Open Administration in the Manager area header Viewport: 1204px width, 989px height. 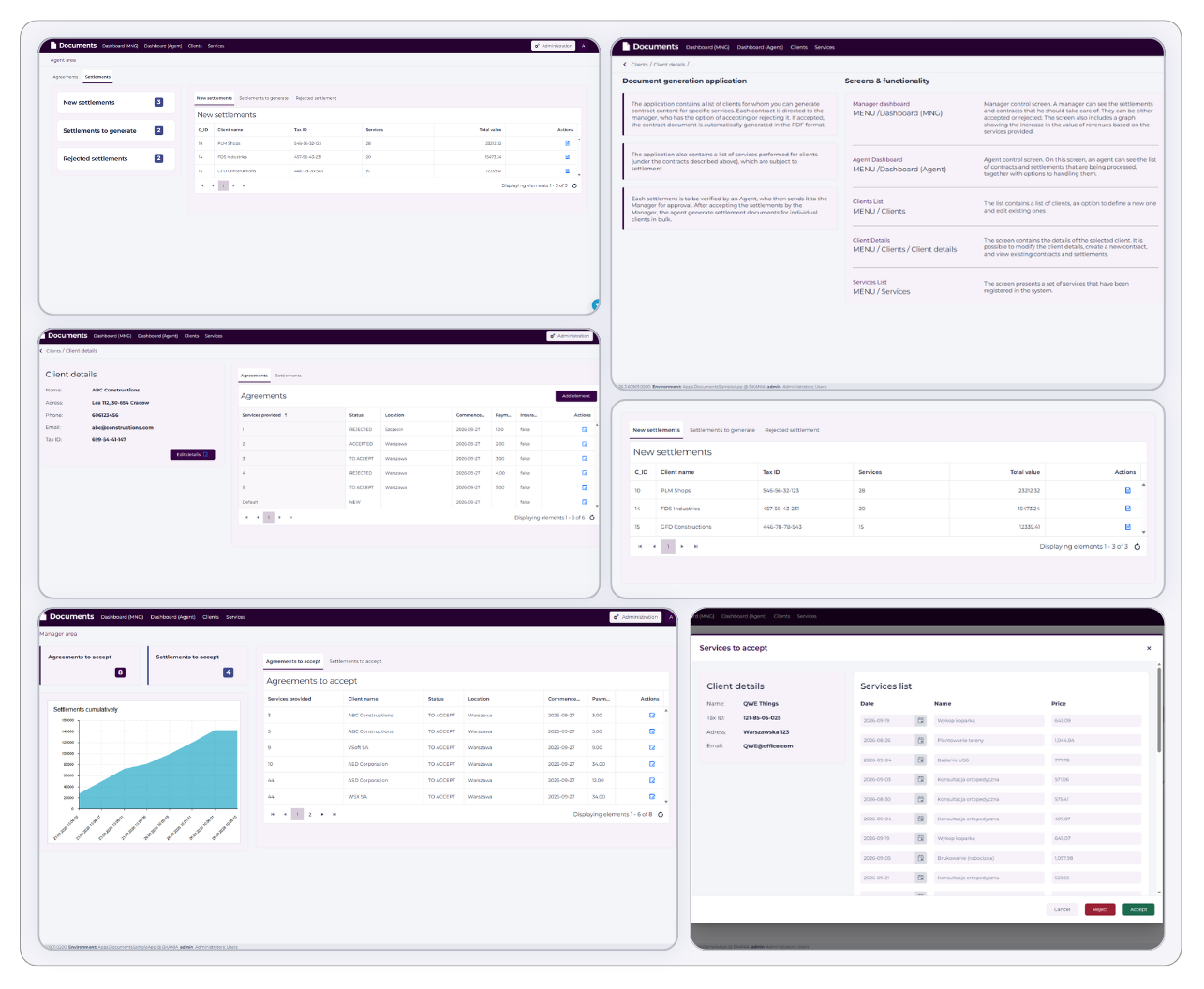pos(636,617)
